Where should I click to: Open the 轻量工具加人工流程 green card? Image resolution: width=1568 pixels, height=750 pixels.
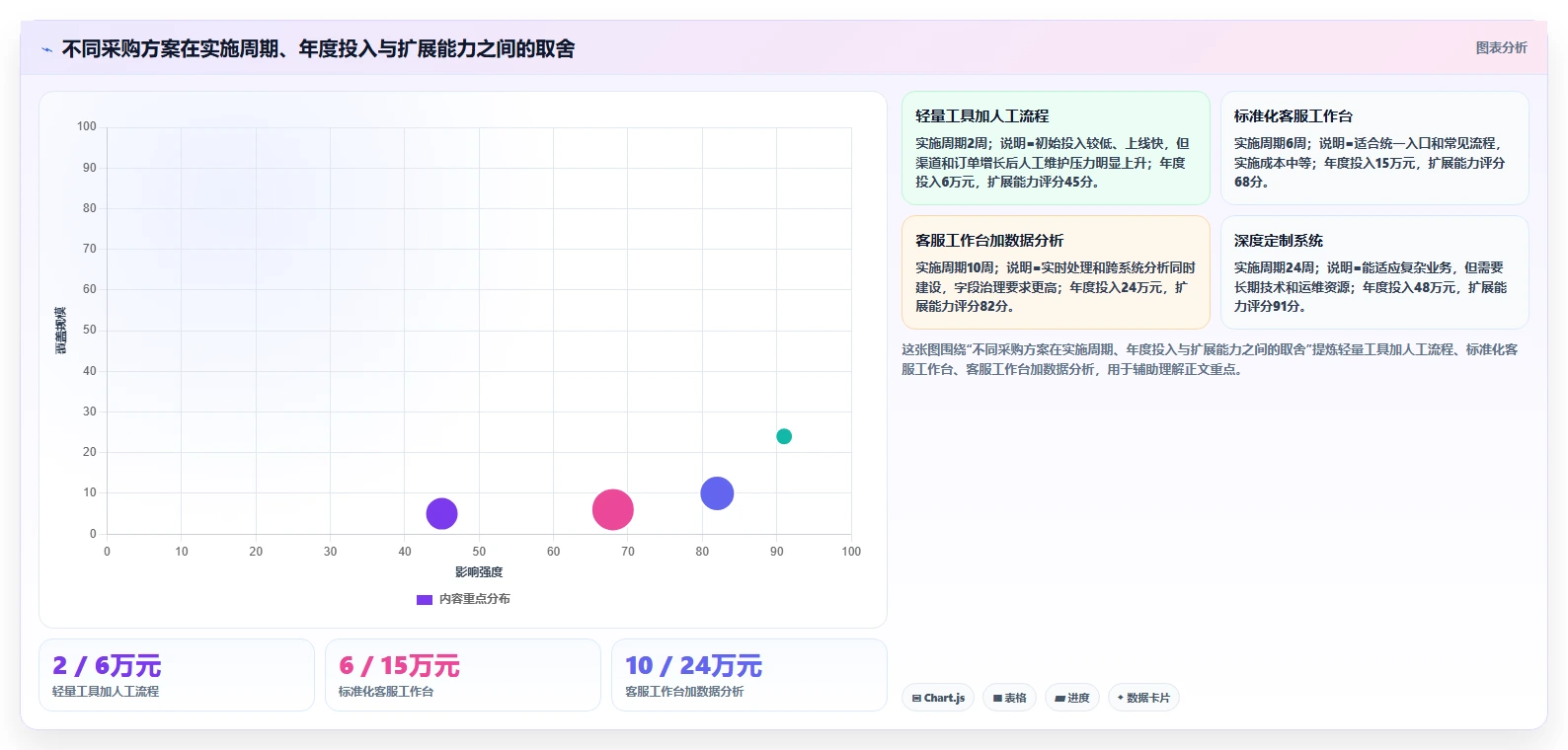pyautogui.click(x=1056, y=148)
